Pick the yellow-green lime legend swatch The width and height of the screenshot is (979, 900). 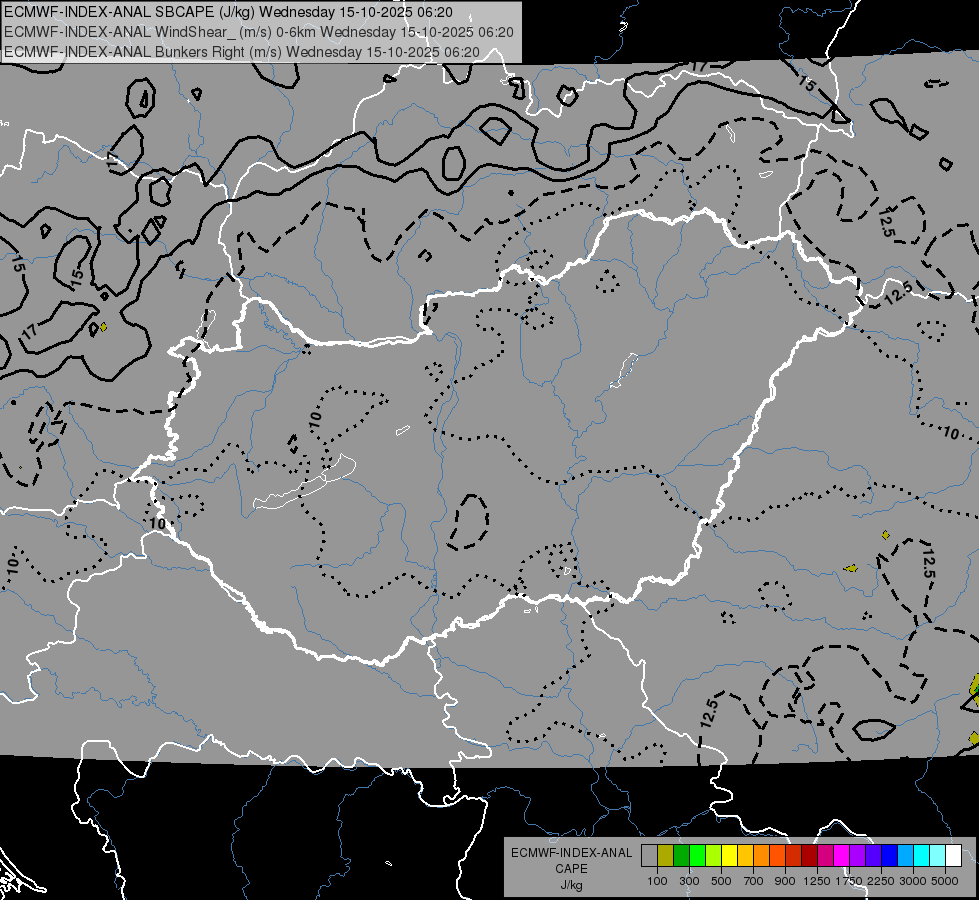click(x=714, y=856)
